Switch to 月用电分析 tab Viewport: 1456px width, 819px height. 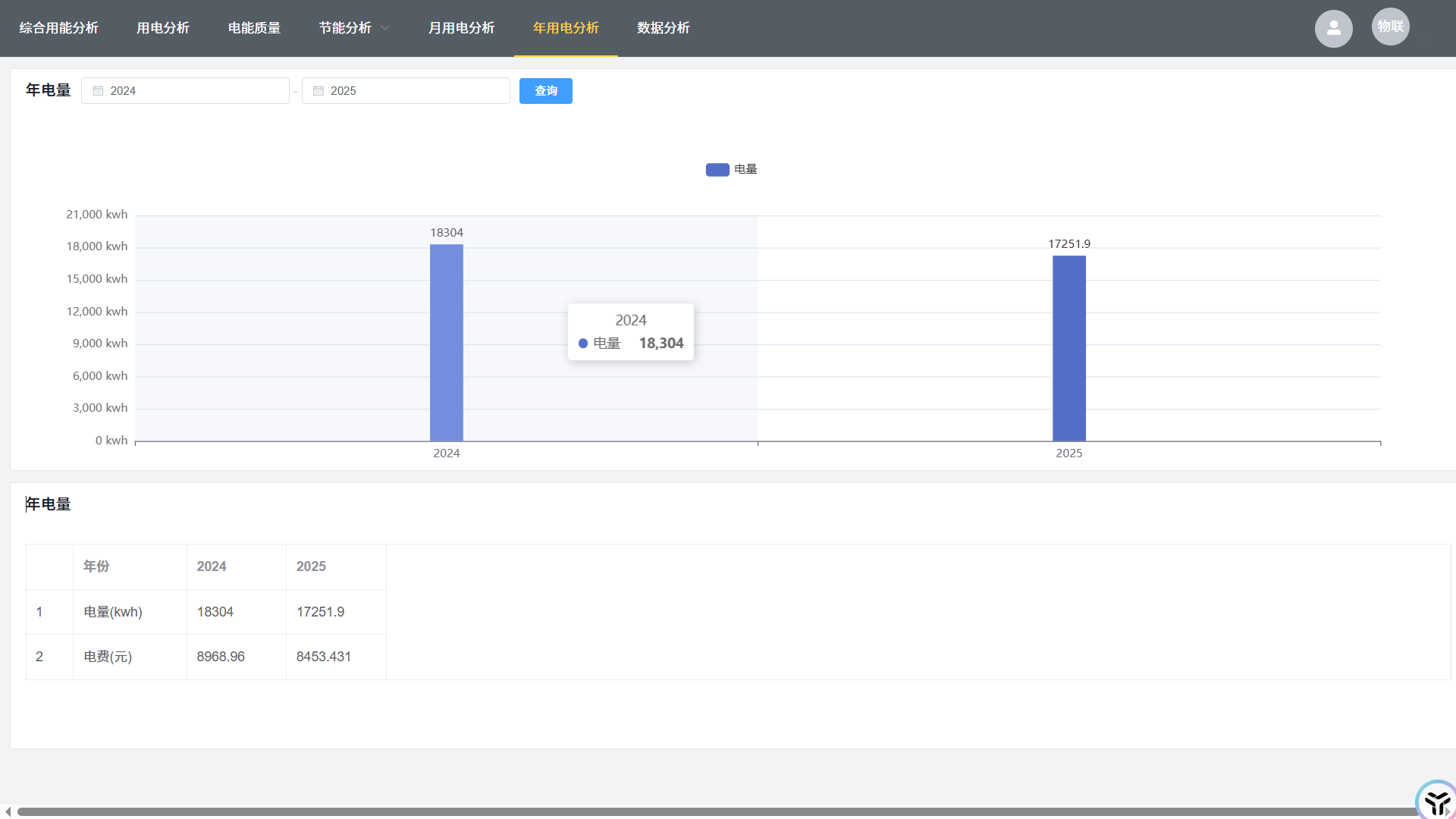pyautogui.click(x=461, y=28)
